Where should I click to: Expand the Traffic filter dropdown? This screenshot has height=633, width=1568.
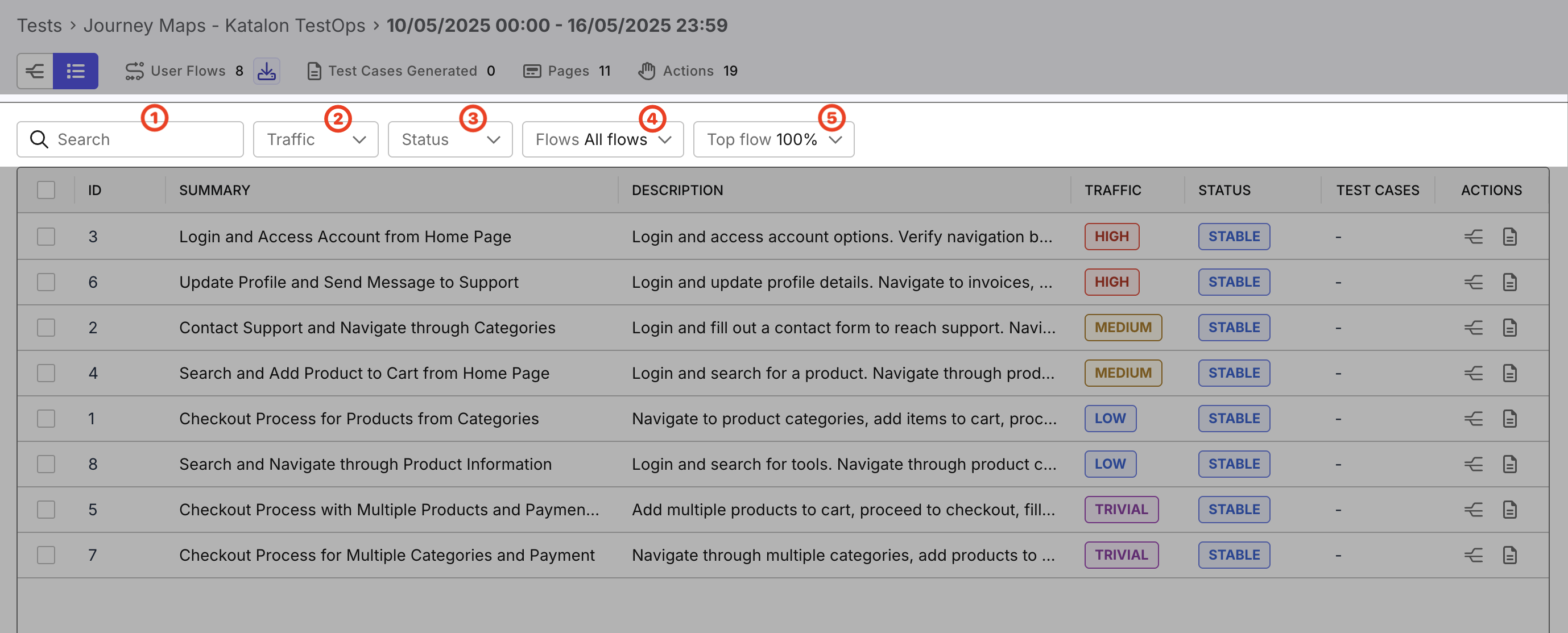pyautogui.click(x=315, y=139)
